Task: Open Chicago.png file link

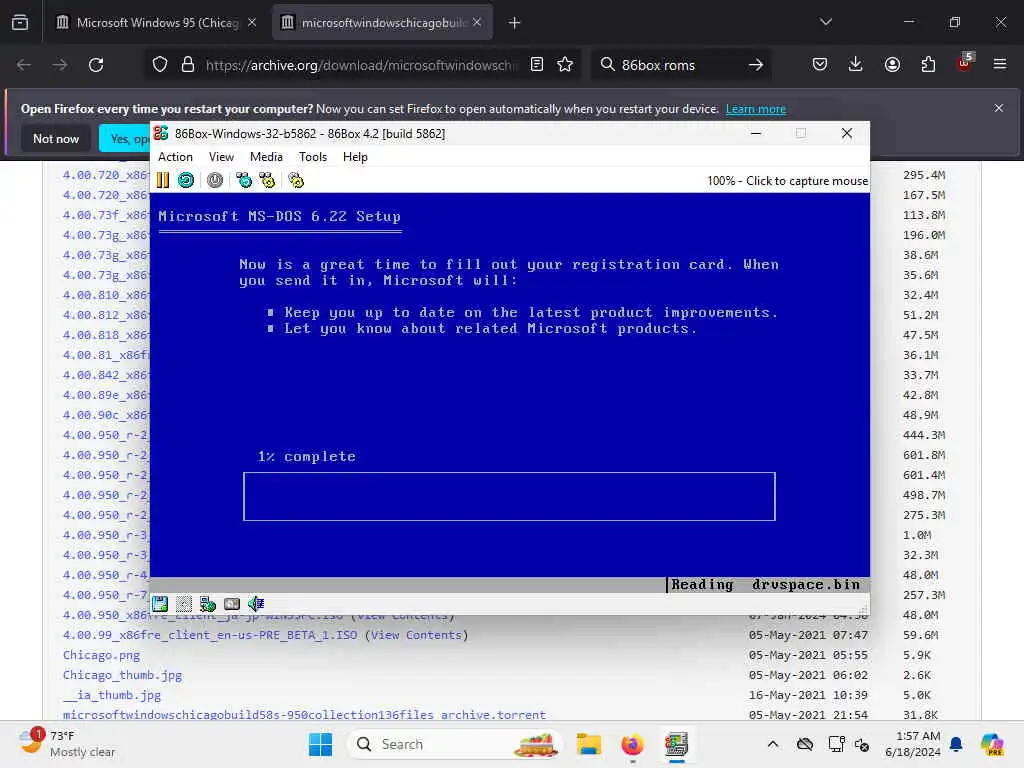Action: pos(101,655)
